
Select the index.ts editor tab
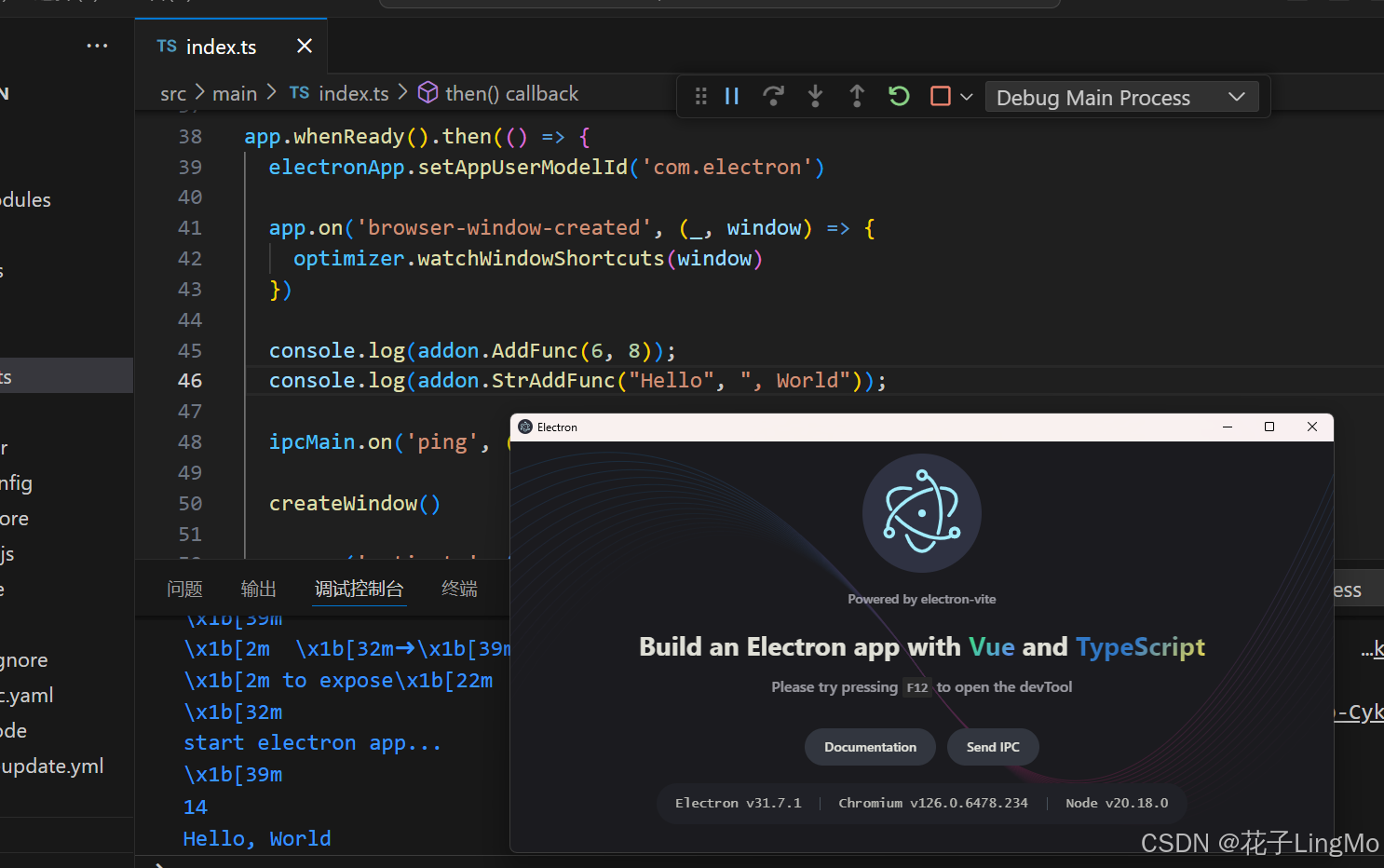(231, 47)
